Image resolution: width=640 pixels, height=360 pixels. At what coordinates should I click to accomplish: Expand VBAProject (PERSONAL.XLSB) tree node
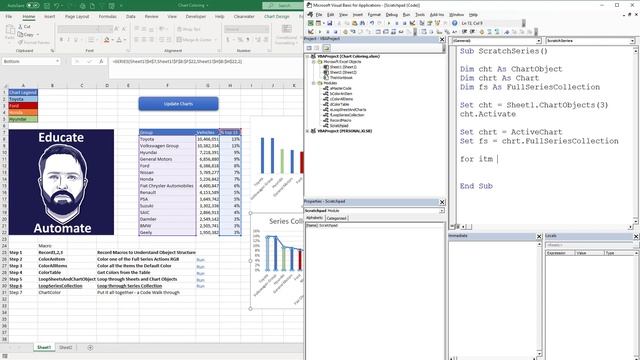pyautogui.click(x=307, y=131)
